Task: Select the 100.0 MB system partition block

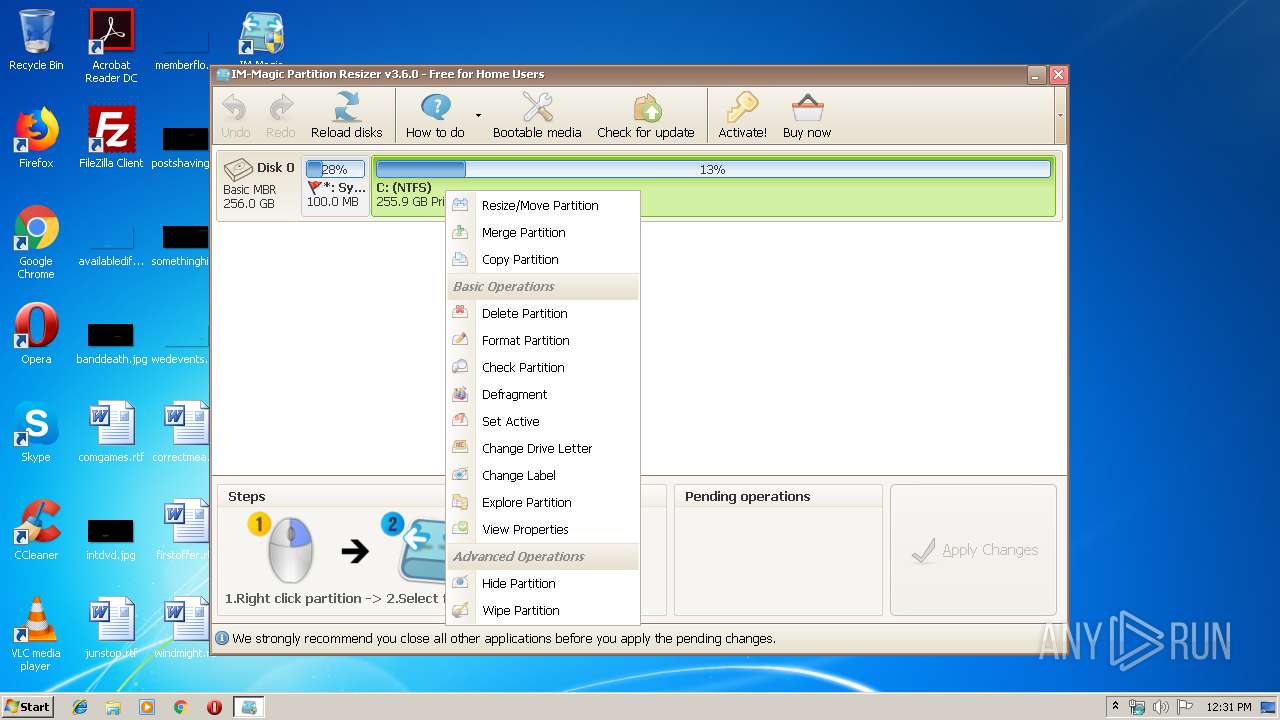Action: (x=335, y=185)
